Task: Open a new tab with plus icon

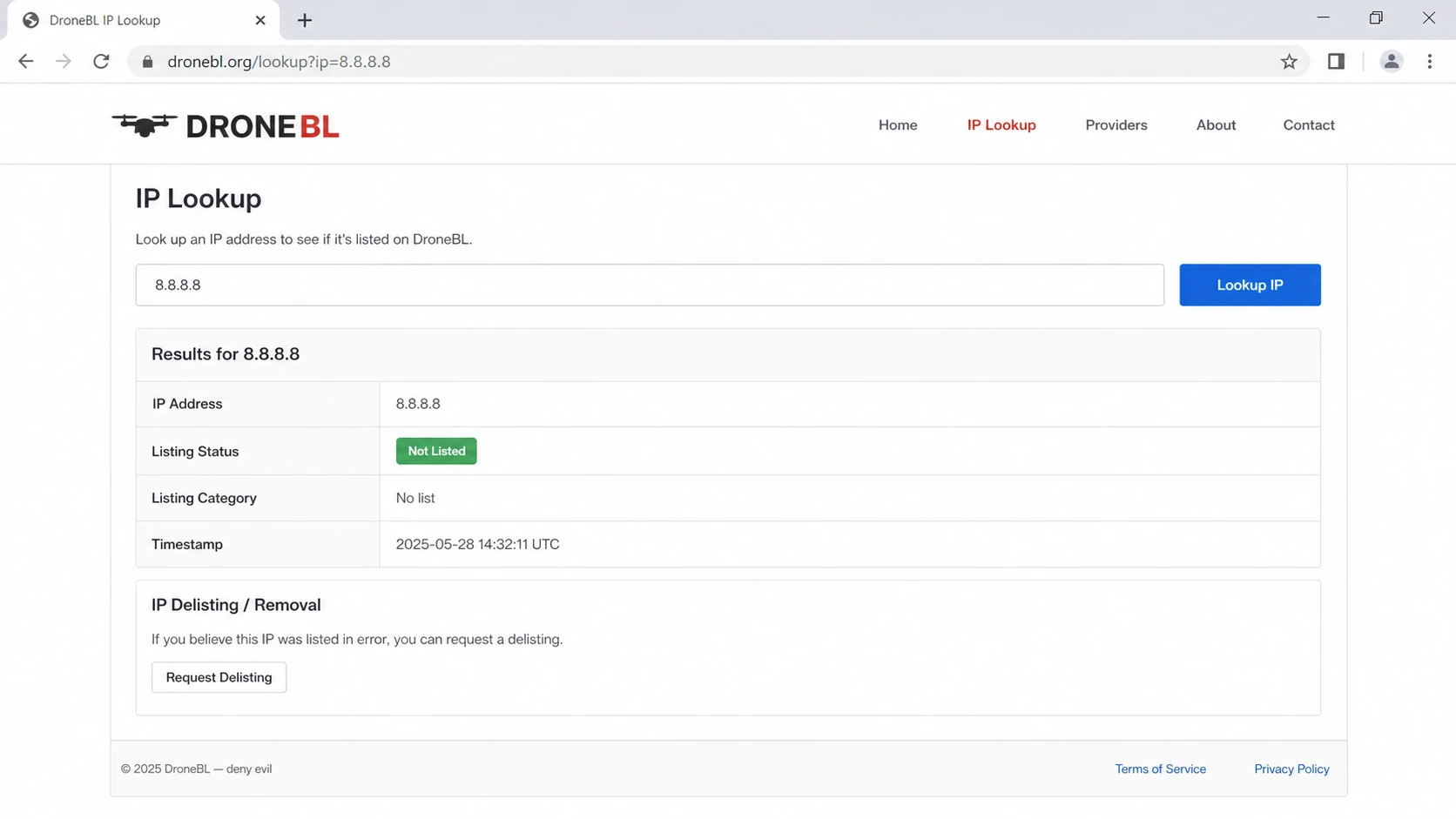Action: coord(304,20)
